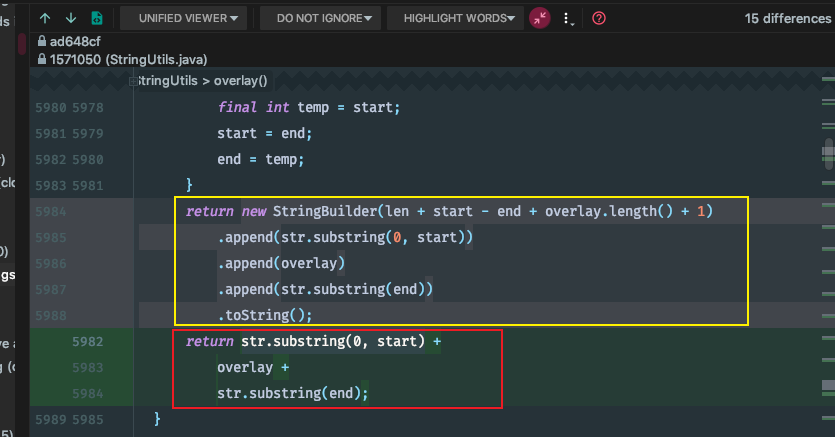This screenshot has height=437, width=835.
Task: Go to previous difference with up arrow
Action: 45,18
